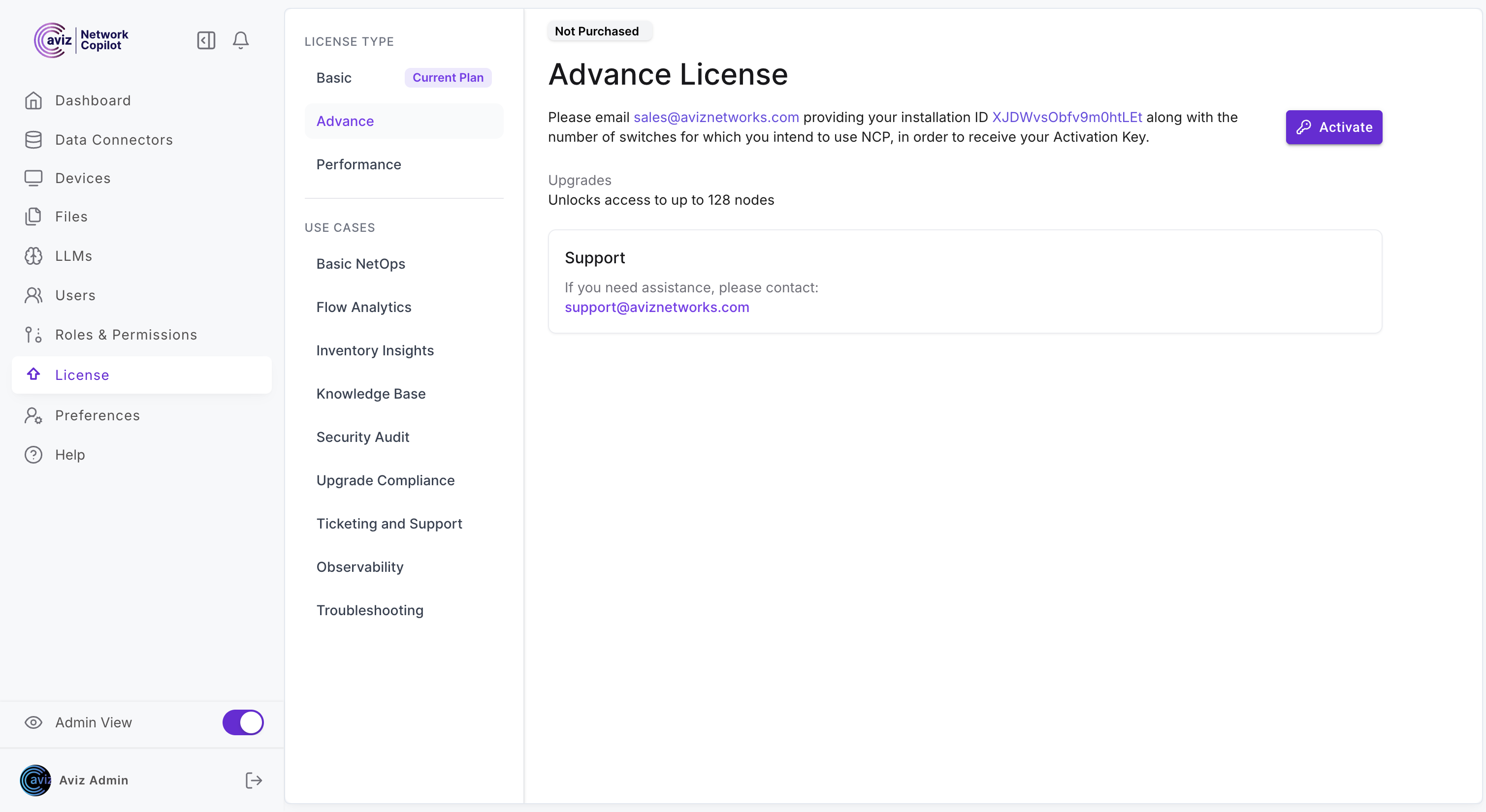Click the support@aviznetworks.com link
The height and width of the screenshot is (812, 1486).
click(656, 307)
